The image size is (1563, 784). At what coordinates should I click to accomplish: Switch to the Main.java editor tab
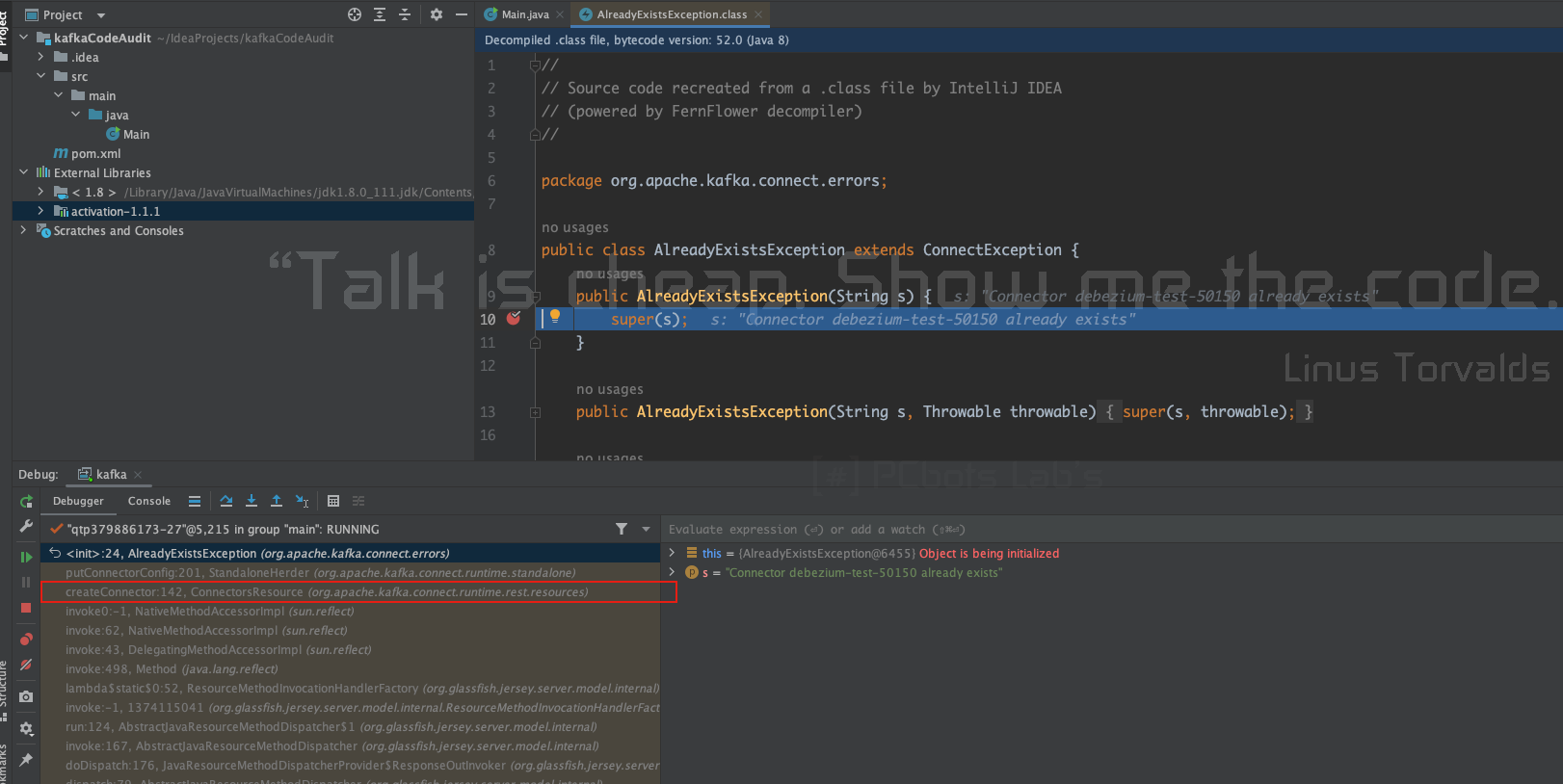click(x=525, y=14)
